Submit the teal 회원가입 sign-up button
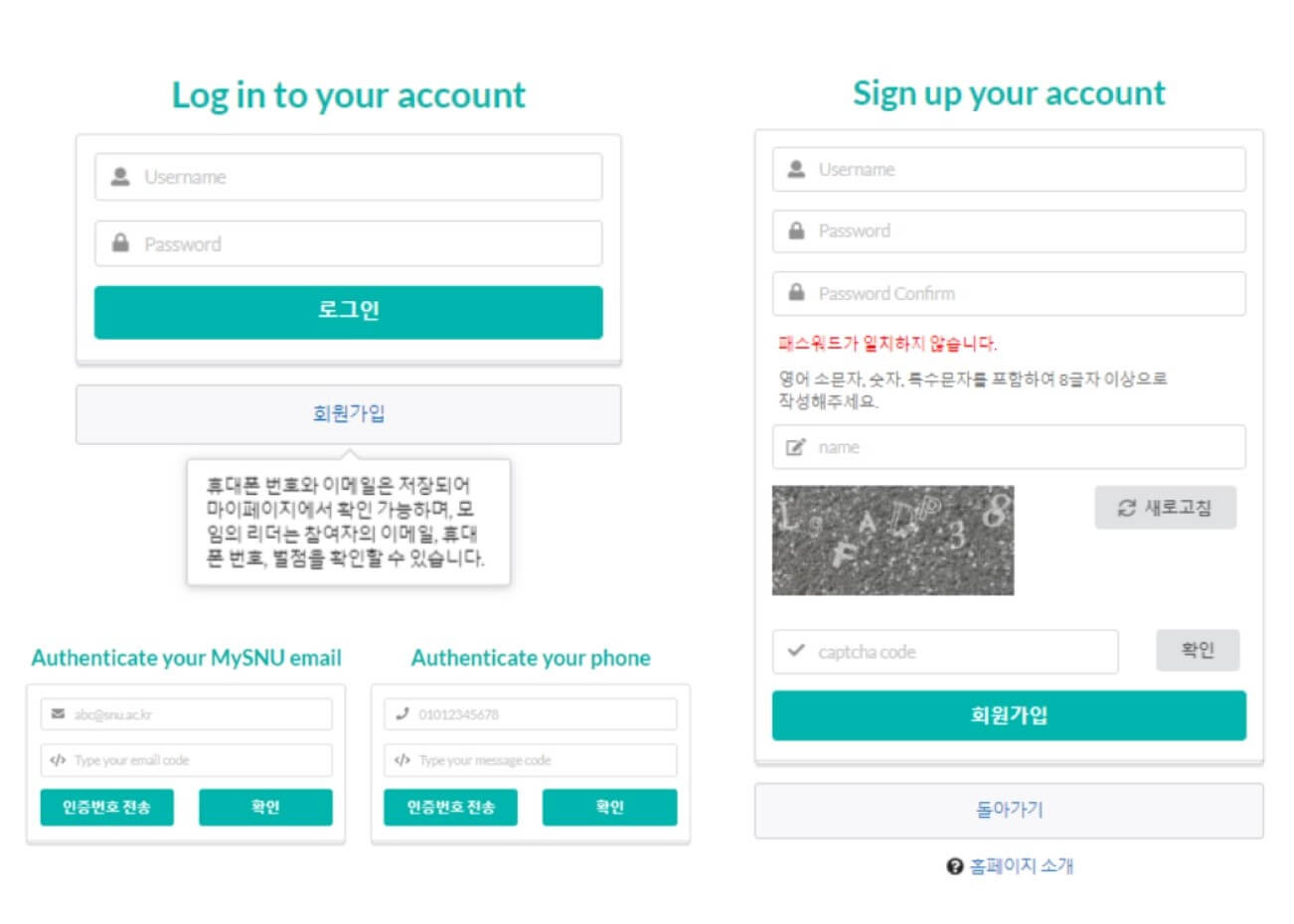 (x=1008, y=715)
